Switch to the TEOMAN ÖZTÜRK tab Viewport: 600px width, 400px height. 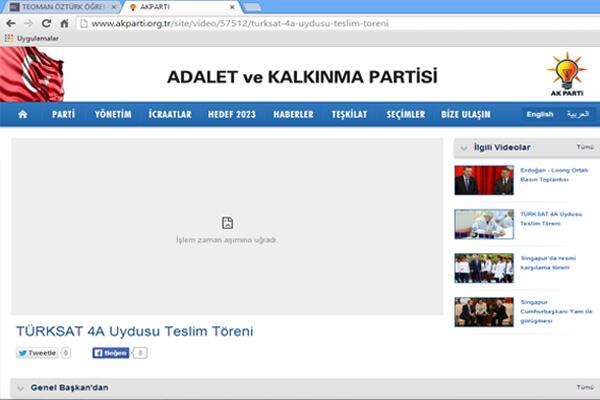(61, 7)
